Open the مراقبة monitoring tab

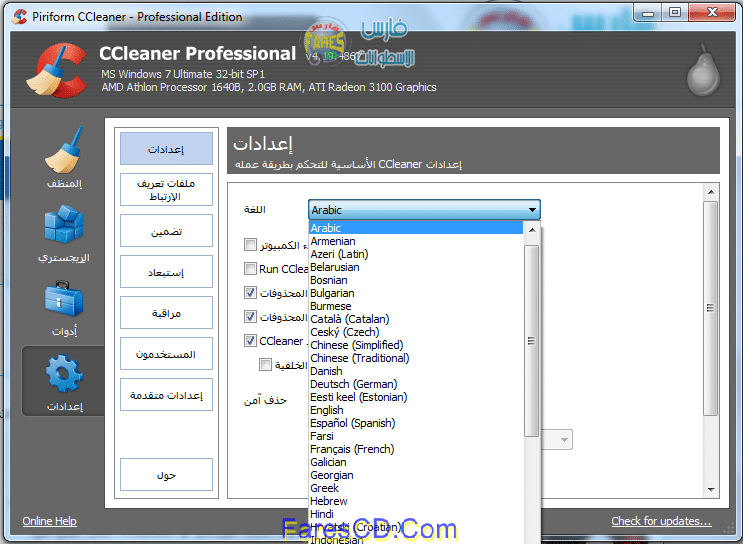pyautogui.click(x=166, y=313)
